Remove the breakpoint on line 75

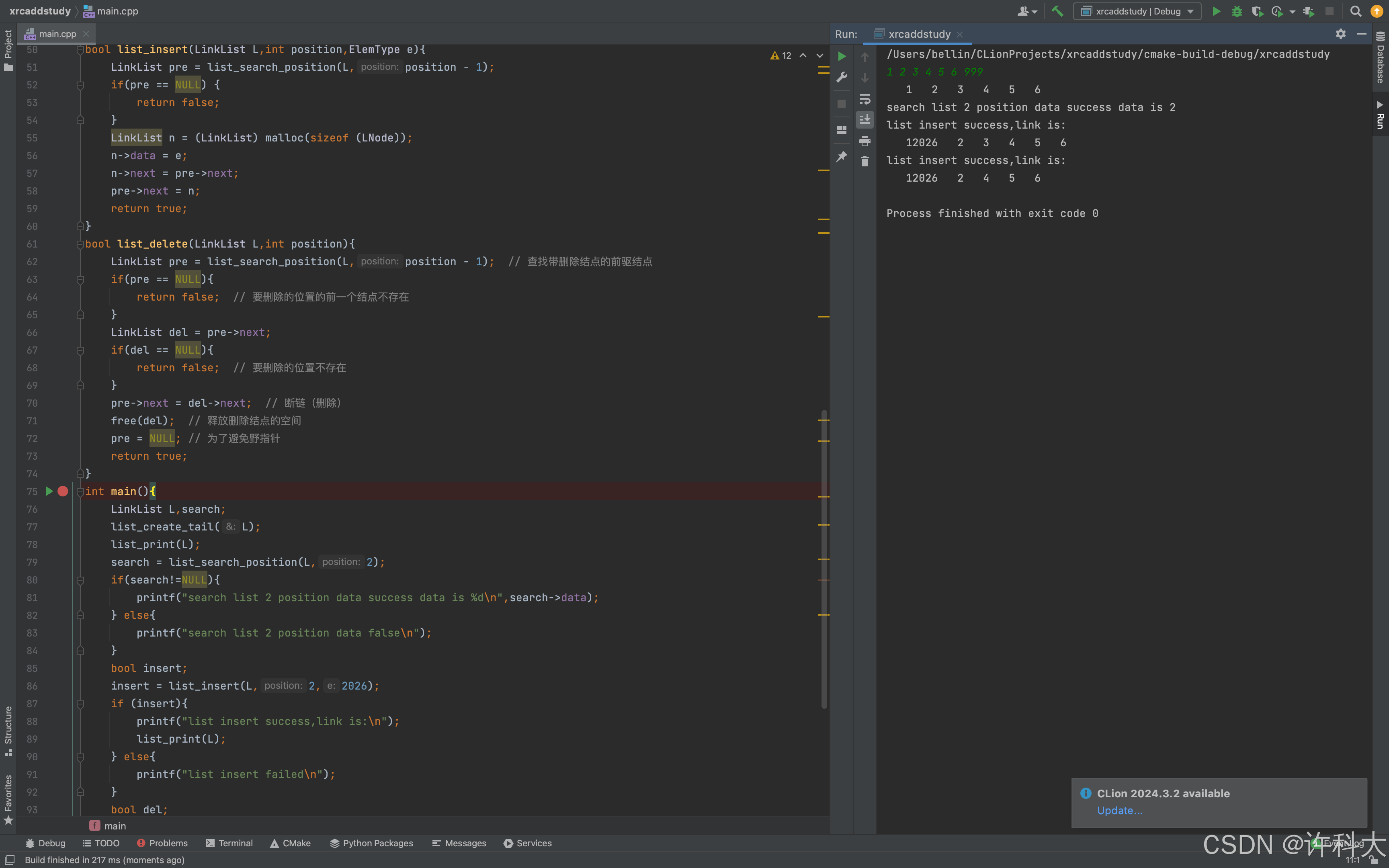pyautogui.click(x=63, y=491)
